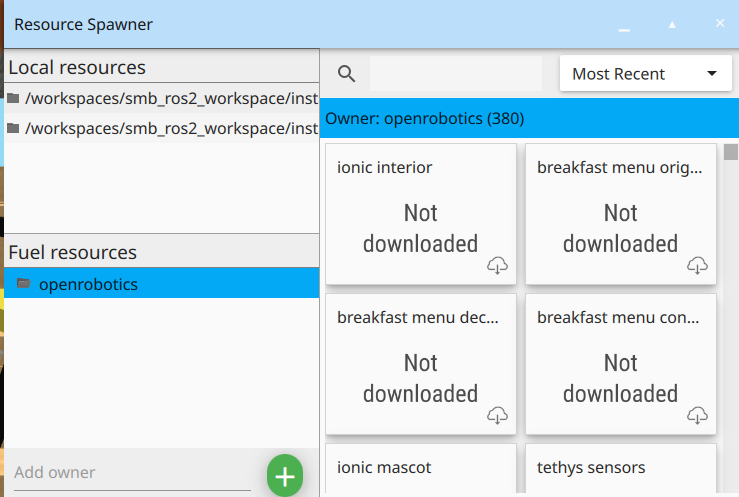Select the tethys sensors resource
Viewport: 739px width, 497px height.
tap(621, 469)
